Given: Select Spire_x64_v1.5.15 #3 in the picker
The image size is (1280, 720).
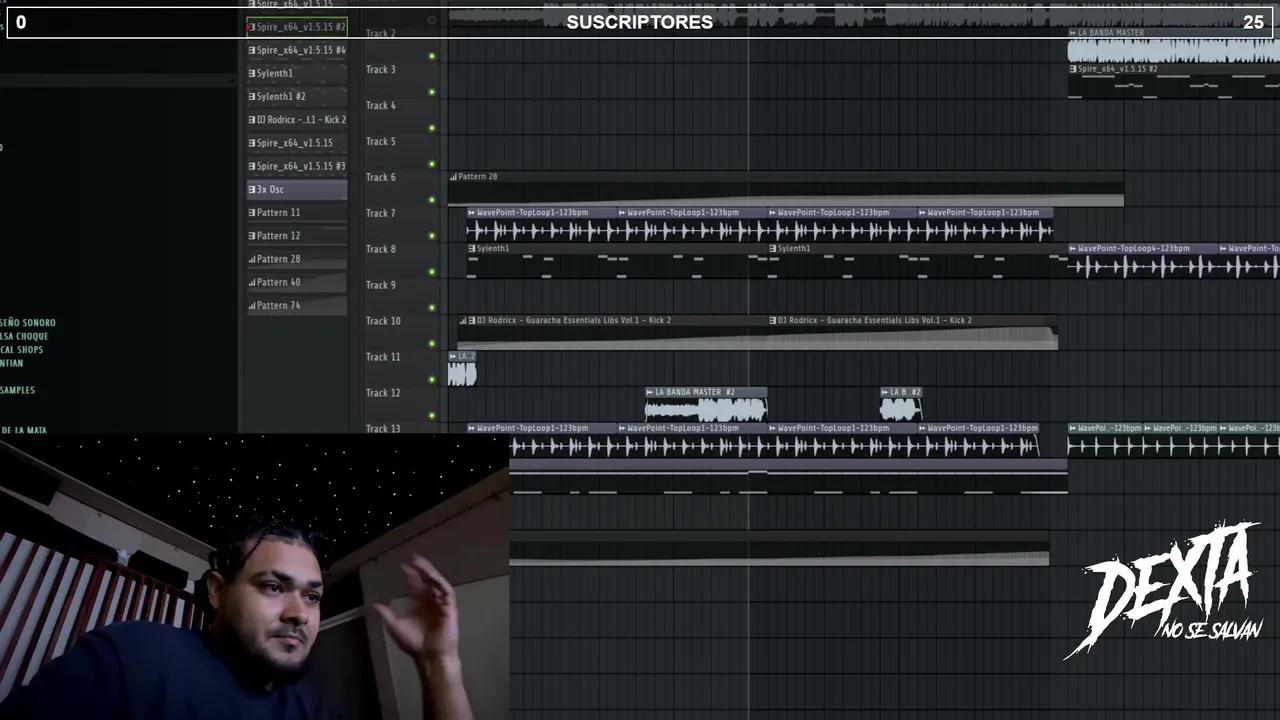Looking at the screenshot, I should [297, 166].
